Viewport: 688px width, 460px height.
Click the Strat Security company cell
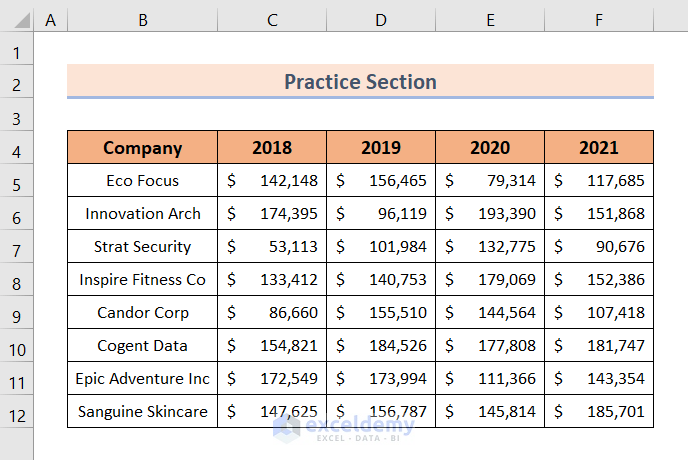pyautogui.click(x=142, y=247)
